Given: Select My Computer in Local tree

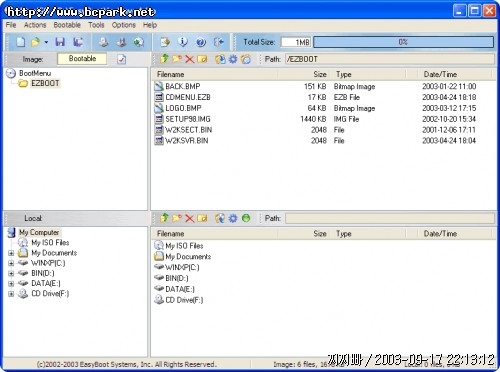Looking at the screenshot, I should coord(39,232).
